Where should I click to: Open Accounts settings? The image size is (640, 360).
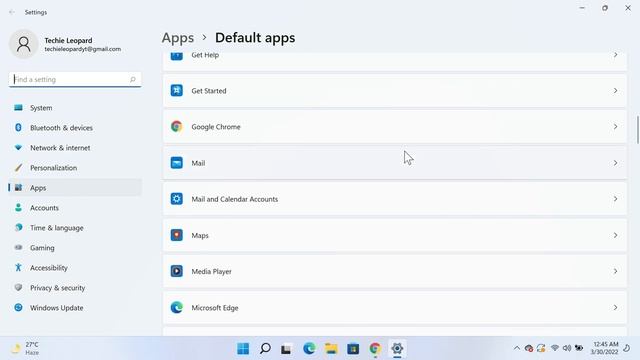pyautogui.click(x=75, y=208)
